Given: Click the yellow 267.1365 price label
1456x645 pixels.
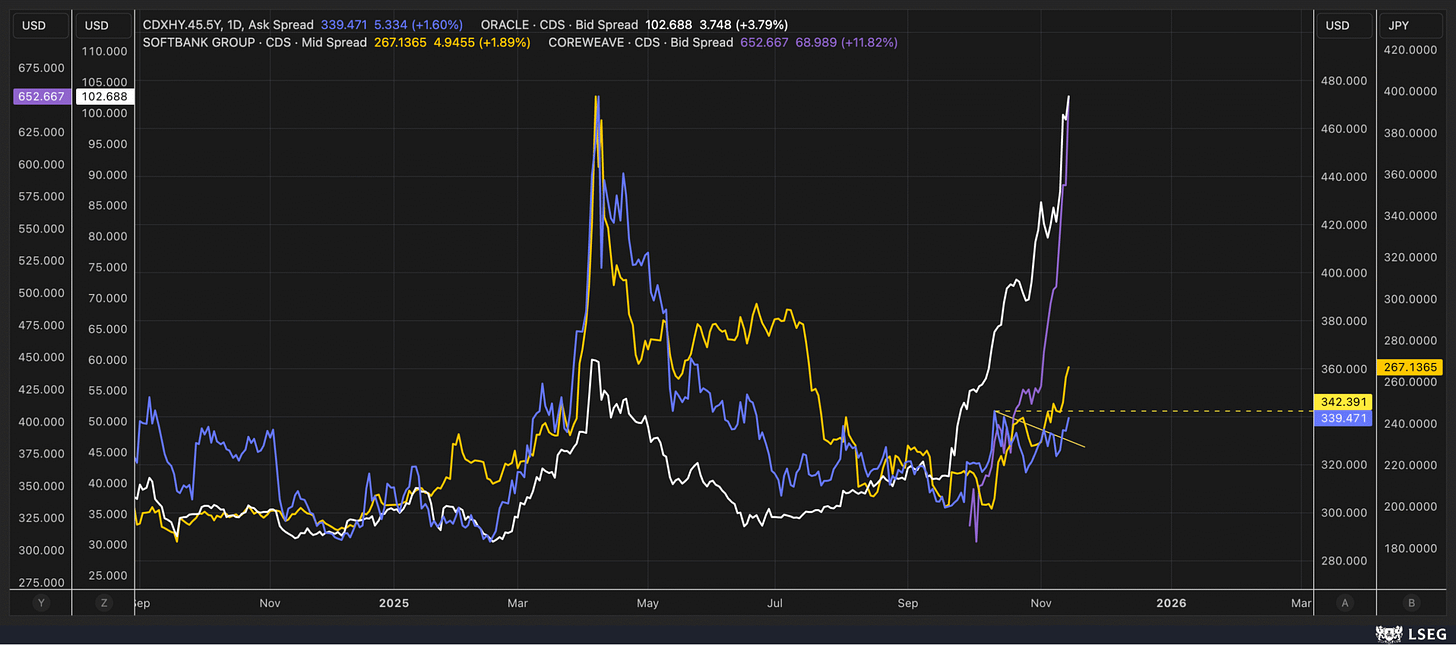Looking at the screenshot, I should pyautogui.click(x=1410, y=368).
